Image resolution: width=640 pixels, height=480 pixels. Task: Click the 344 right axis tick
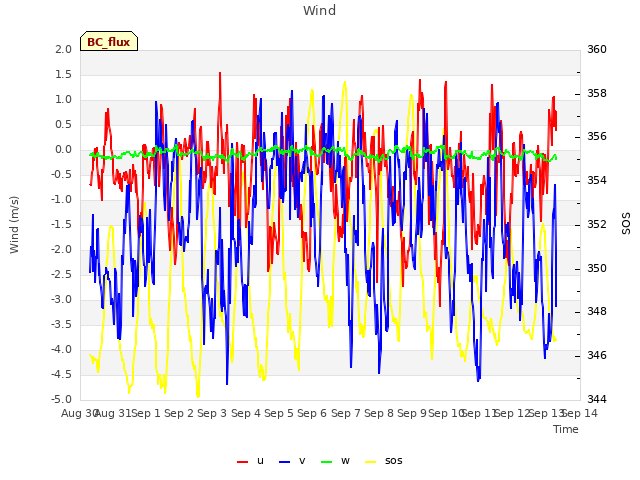(597, 399)
